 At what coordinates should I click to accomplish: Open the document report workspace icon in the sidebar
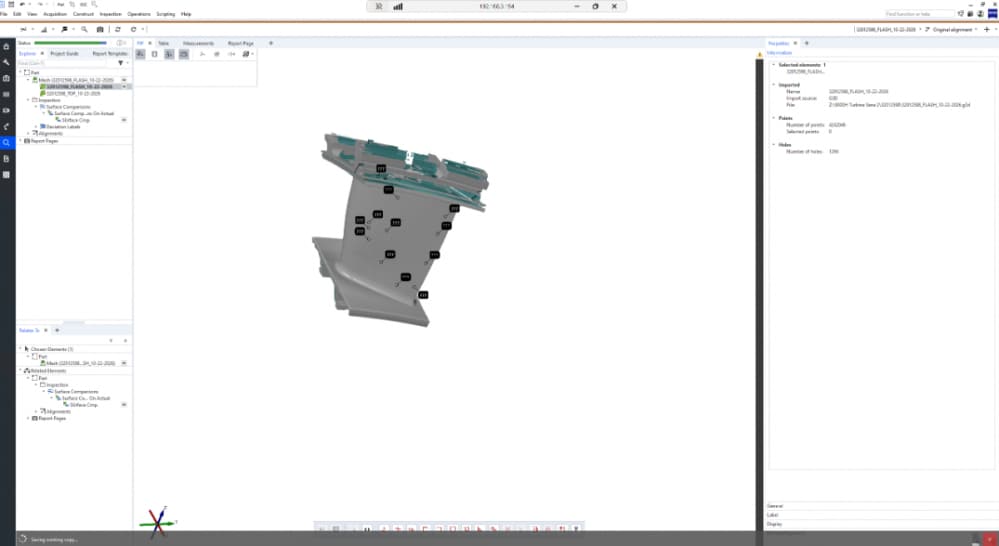(6, 159)
